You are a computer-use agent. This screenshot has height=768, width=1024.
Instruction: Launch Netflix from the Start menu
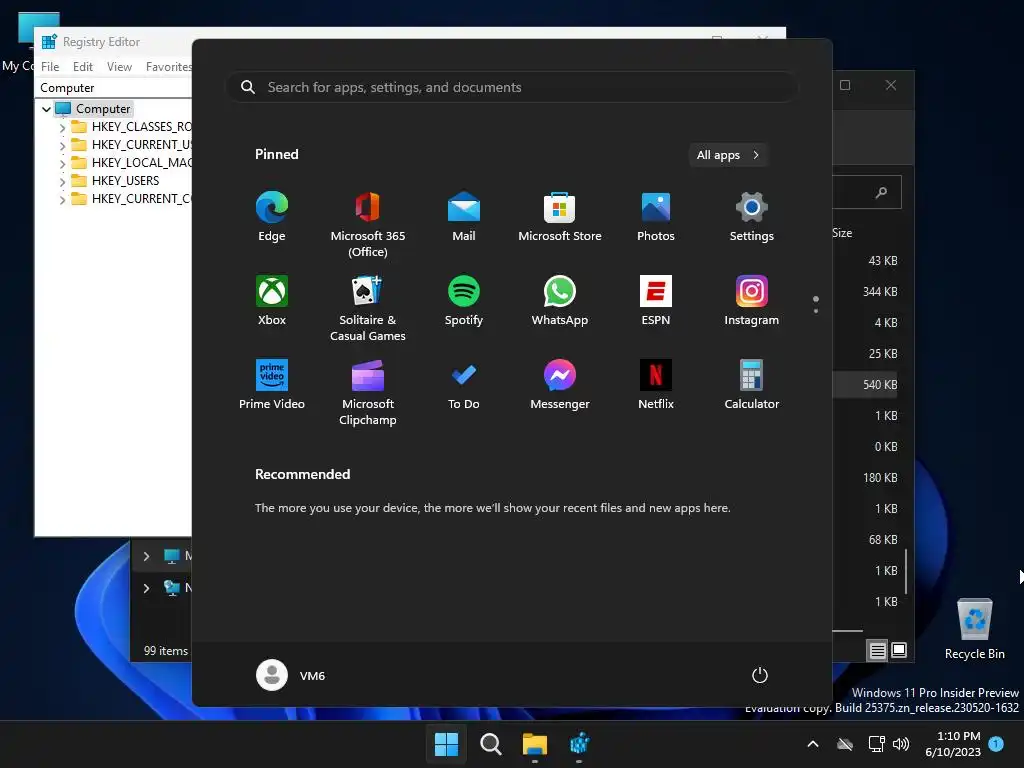(656, 385)
